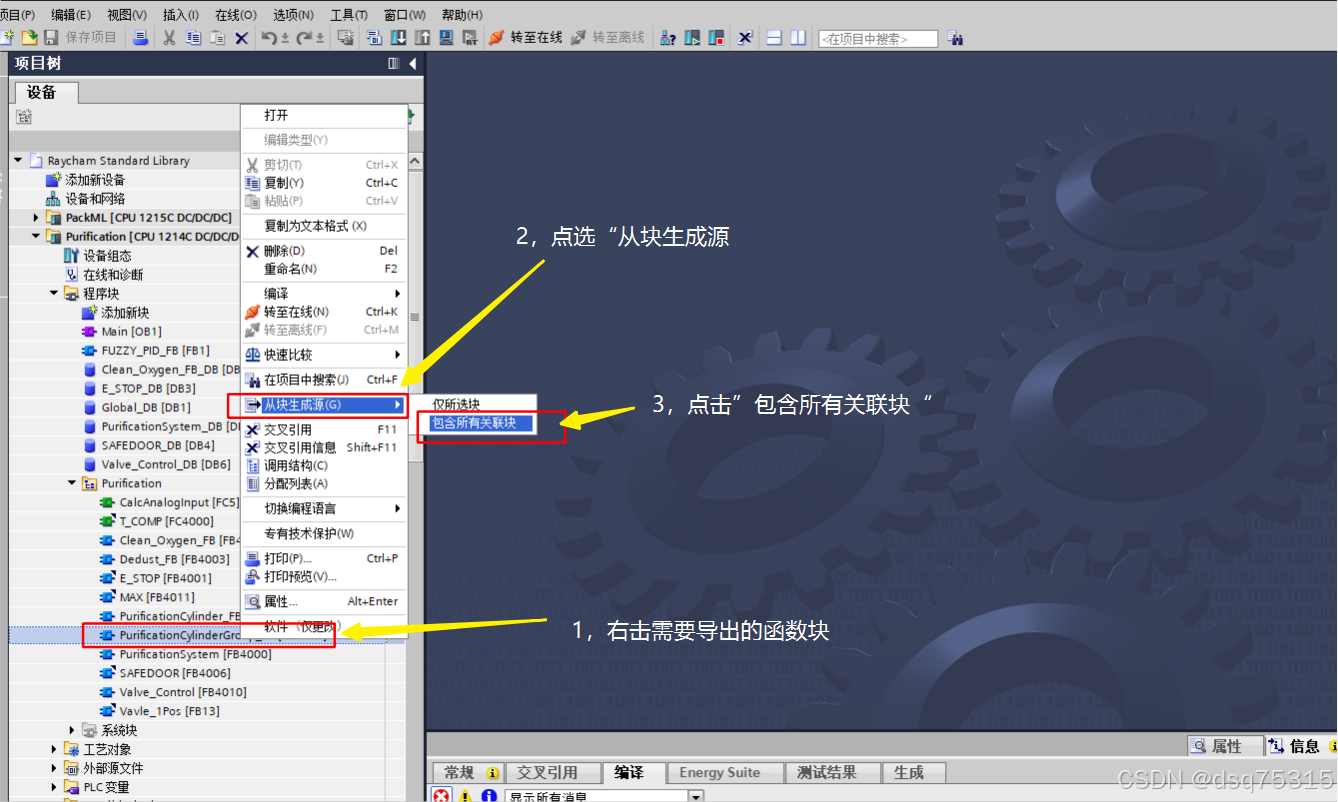This screenshot has width=1338, height=802.
Task: Click the Compile icon in main toolbar
Action: click(373, 38)
